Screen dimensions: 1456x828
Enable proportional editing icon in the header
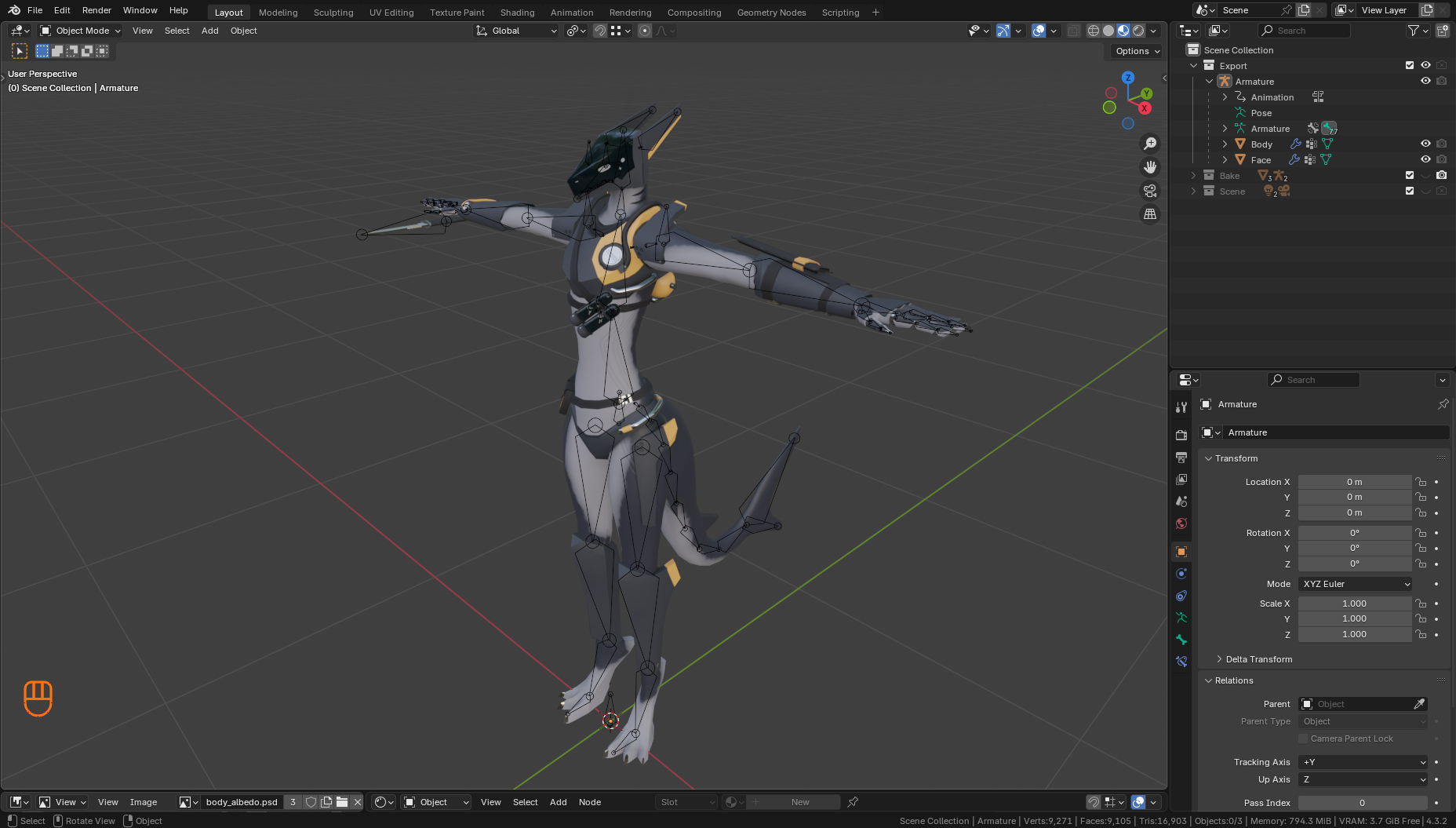pos(645,31)
